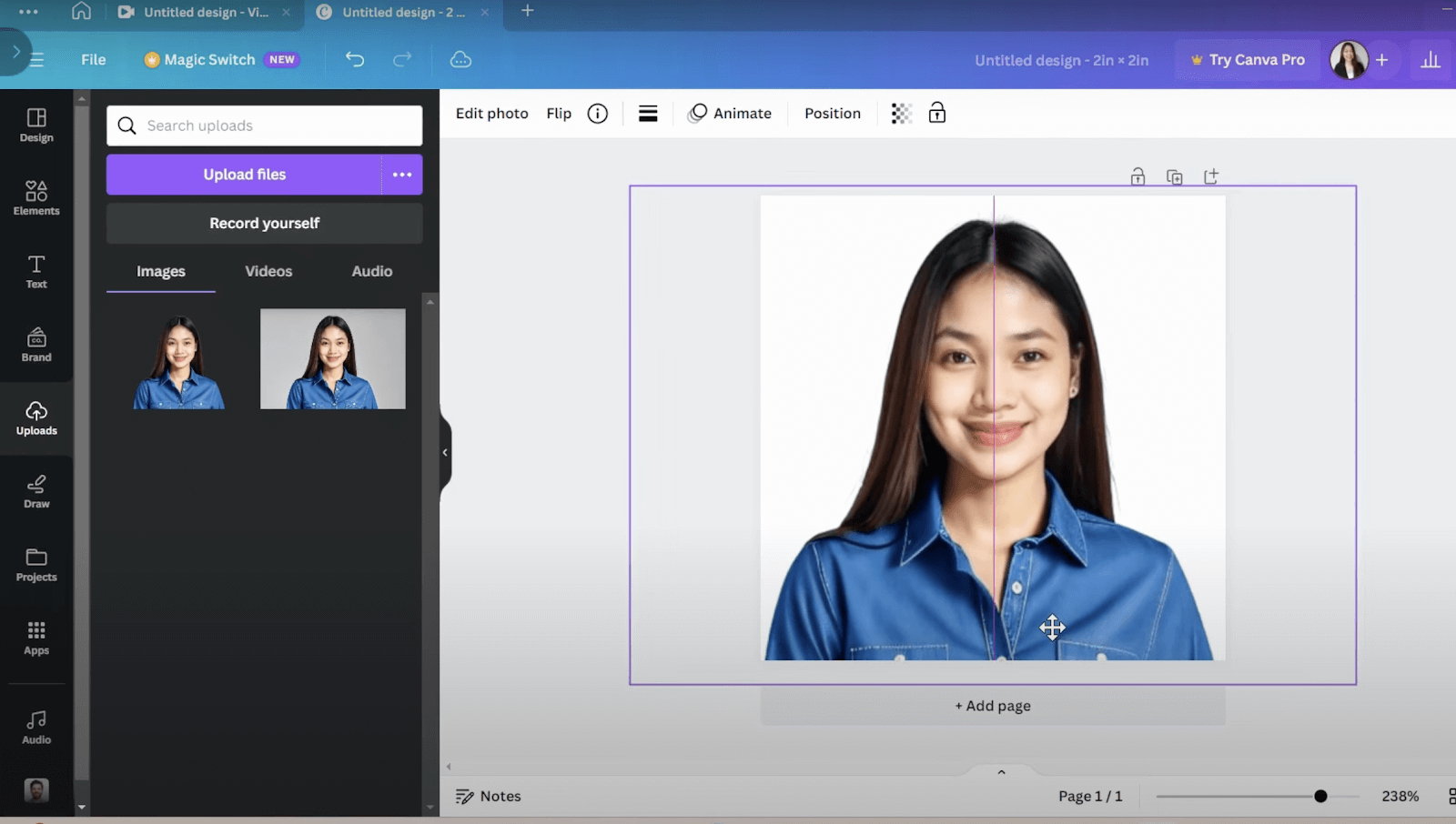This screenshot has width=1456, height=824.
Task: Click the Edit photo button
Action: [491, 114]
